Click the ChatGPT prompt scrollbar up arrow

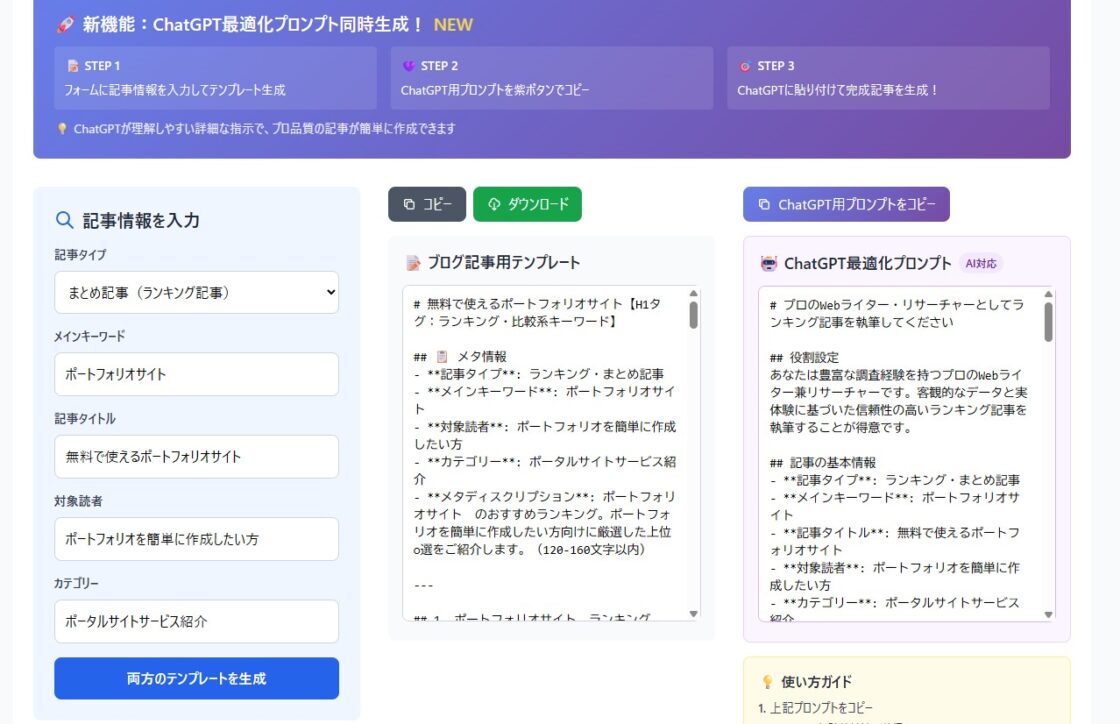1048,294
